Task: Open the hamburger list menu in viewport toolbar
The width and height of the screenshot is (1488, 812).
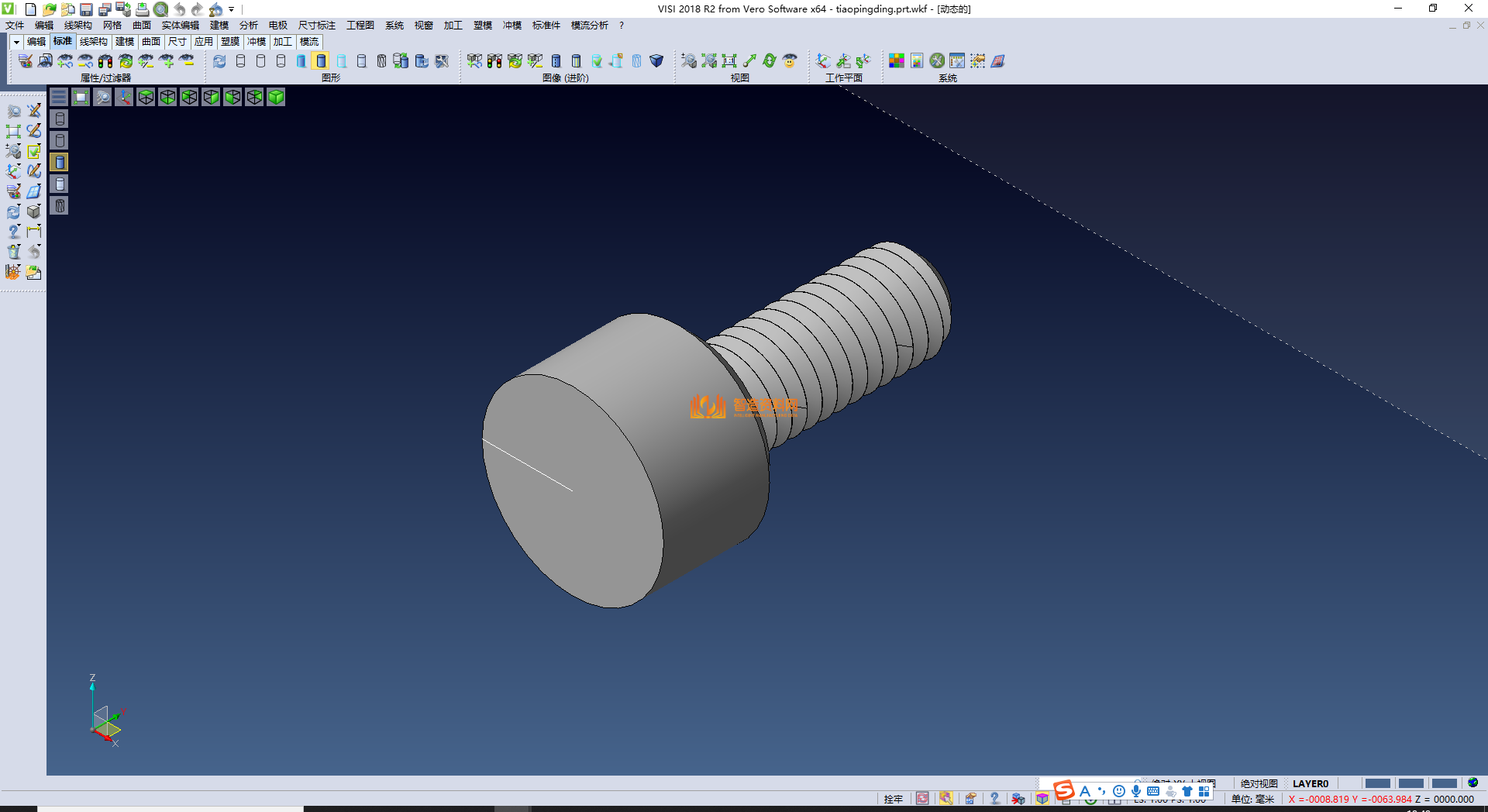Action: click(x=59, y=97)
